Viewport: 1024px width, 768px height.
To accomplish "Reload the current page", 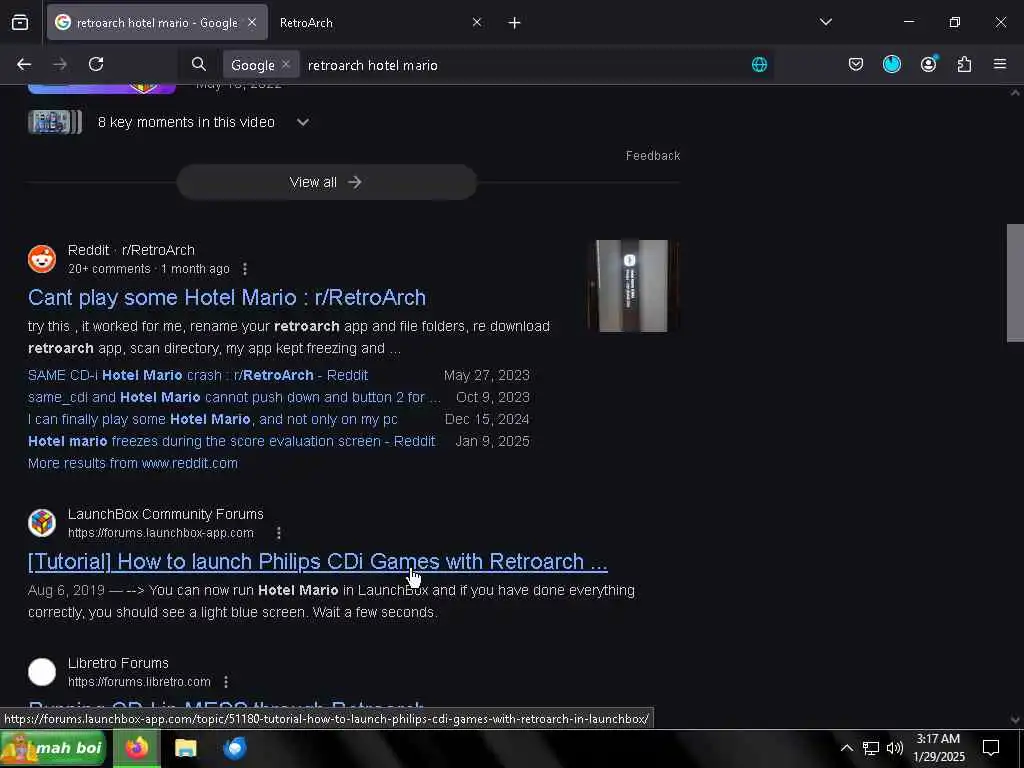I will pos(96,64).
